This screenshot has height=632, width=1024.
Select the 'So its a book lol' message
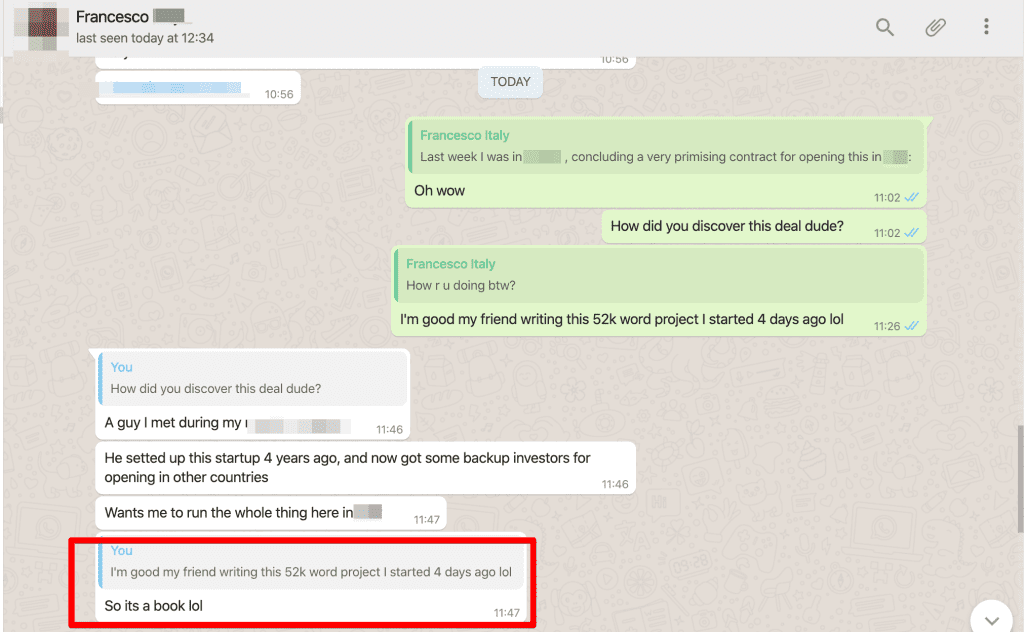(x=153, y=606)
